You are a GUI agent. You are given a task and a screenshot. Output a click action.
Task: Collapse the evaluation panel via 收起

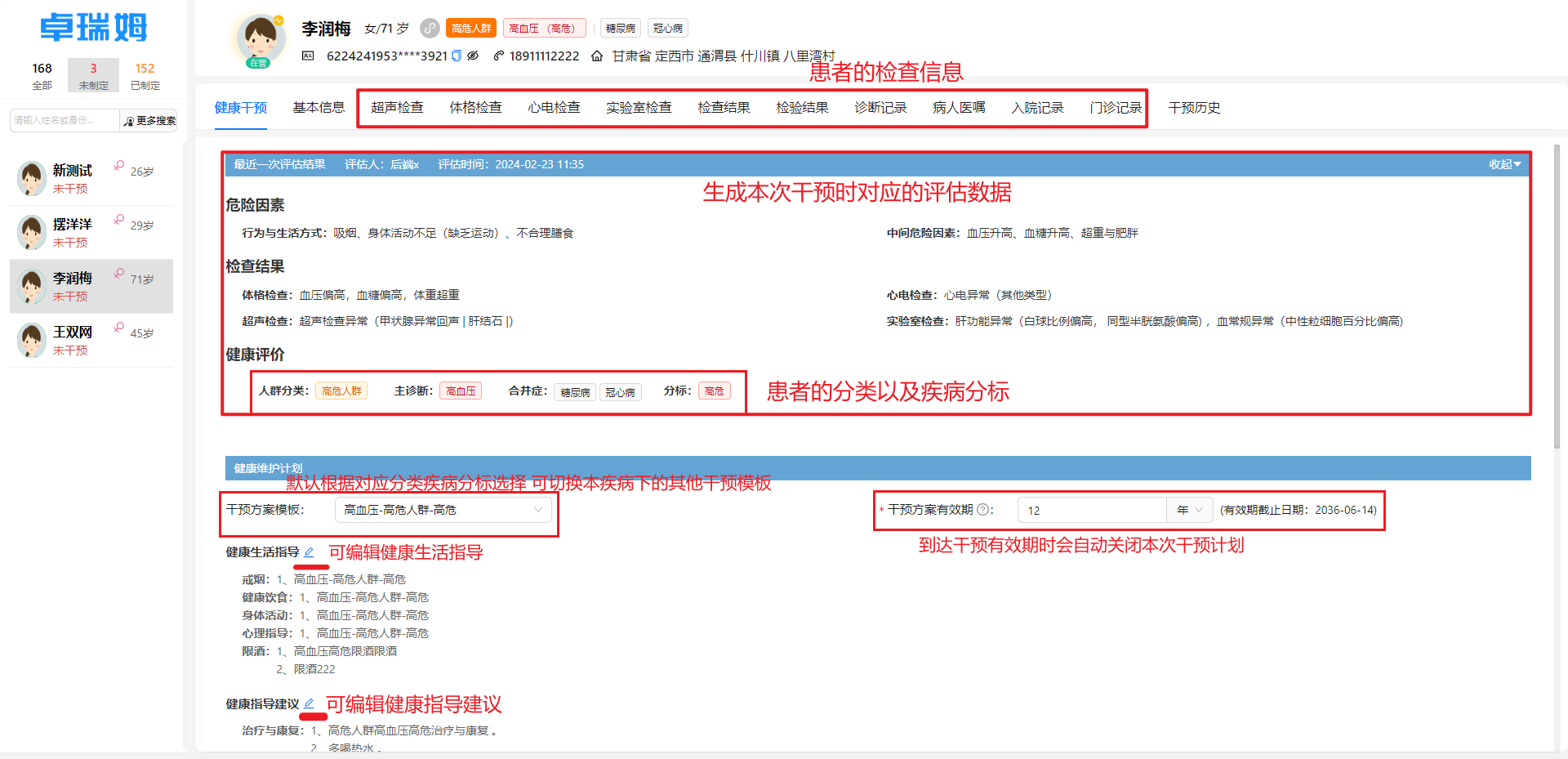tap(1503, 164)
